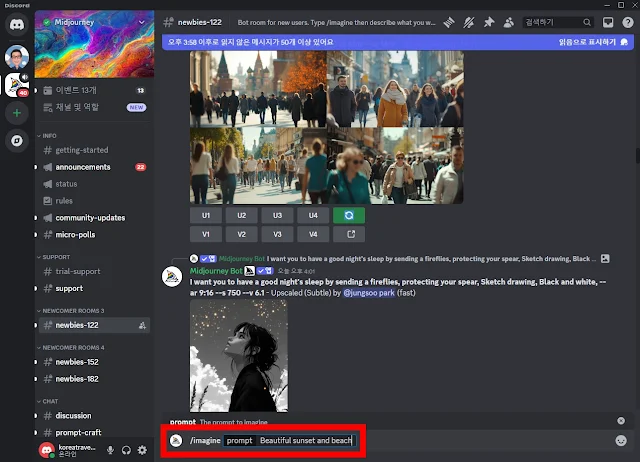This screenshot has height=462, width=640.
Task: Open user settings gear icon
Action: (142, 450)
